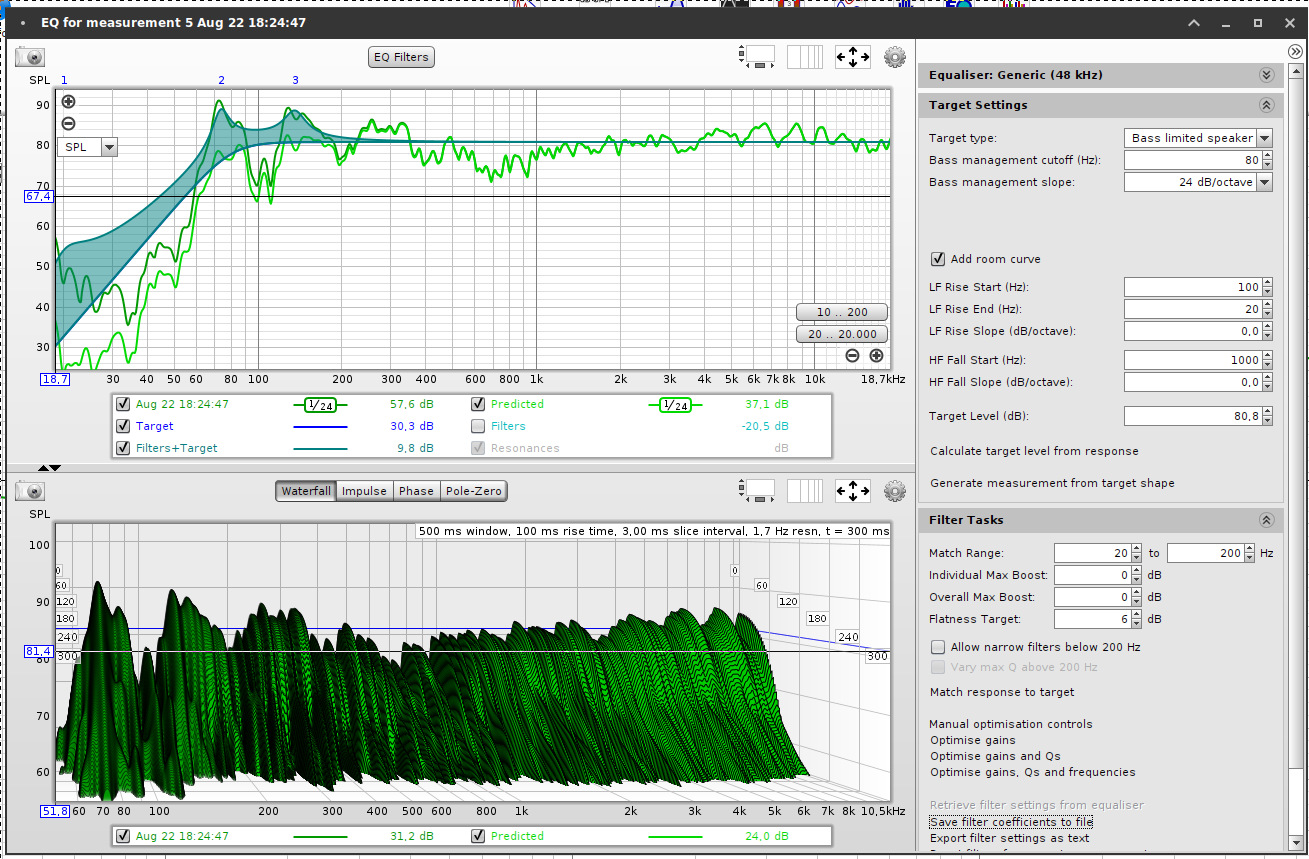Image resolution: width=1309 pixels, height=859 pixels.
Task: Show the Filters trace in the legend
Action: 478,426
